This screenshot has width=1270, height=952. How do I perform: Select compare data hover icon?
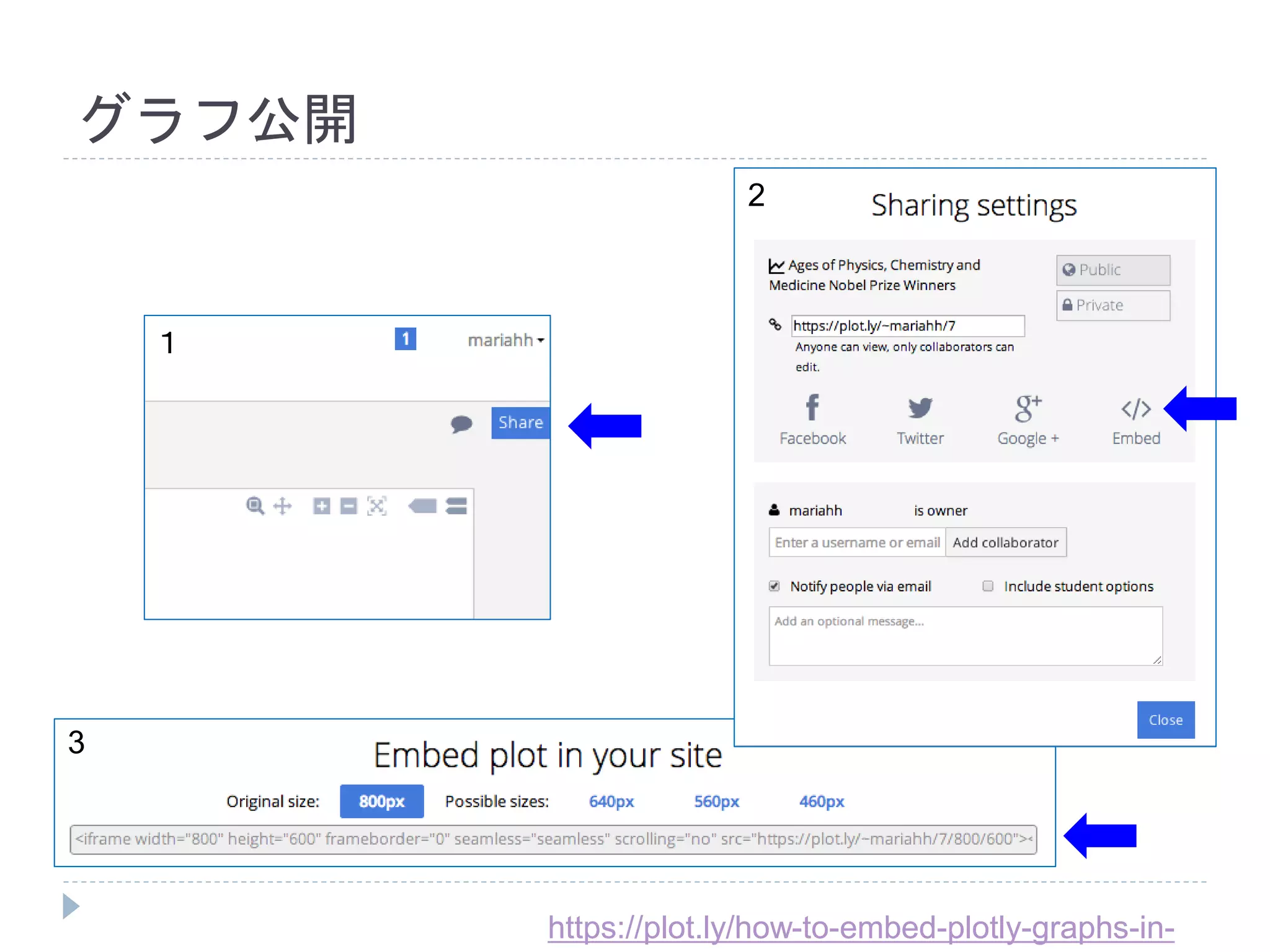(456, 506)
